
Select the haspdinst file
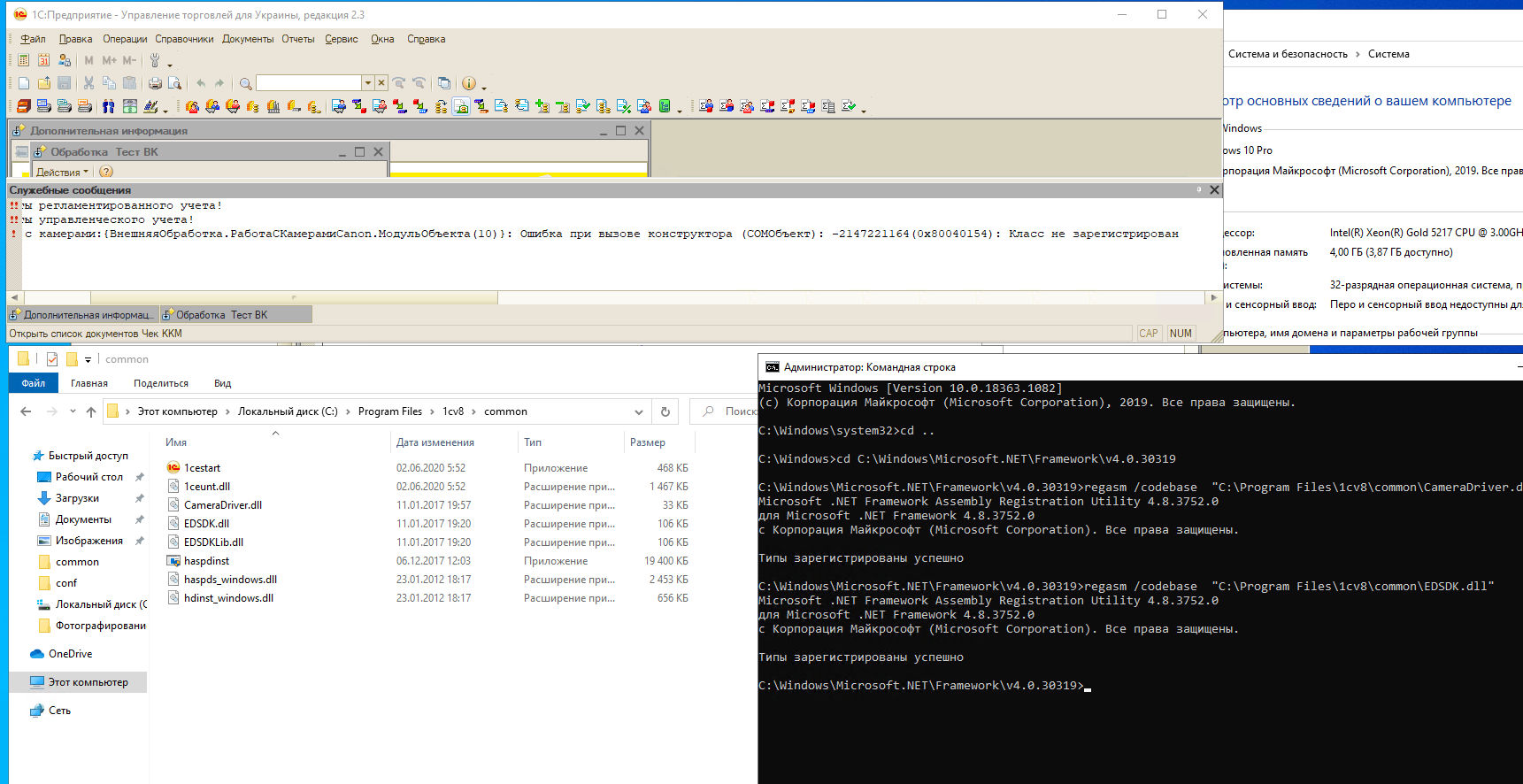pyautogui.click(x=206, y=561)
